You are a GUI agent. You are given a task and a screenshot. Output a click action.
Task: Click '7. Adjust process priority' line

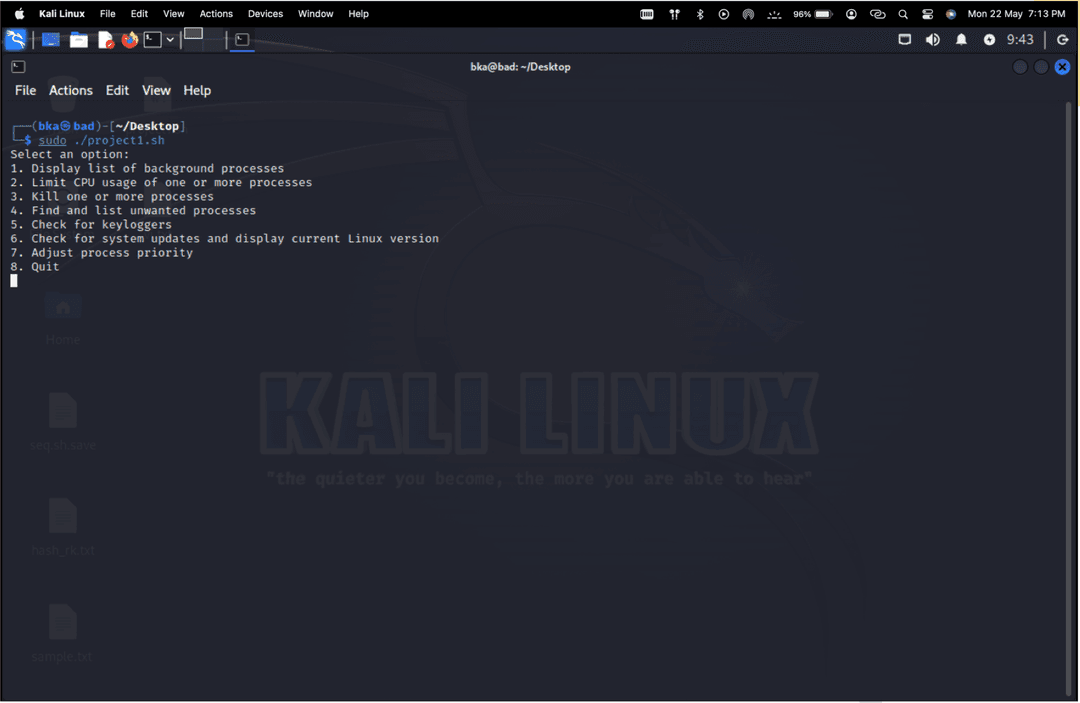(101, 253)
